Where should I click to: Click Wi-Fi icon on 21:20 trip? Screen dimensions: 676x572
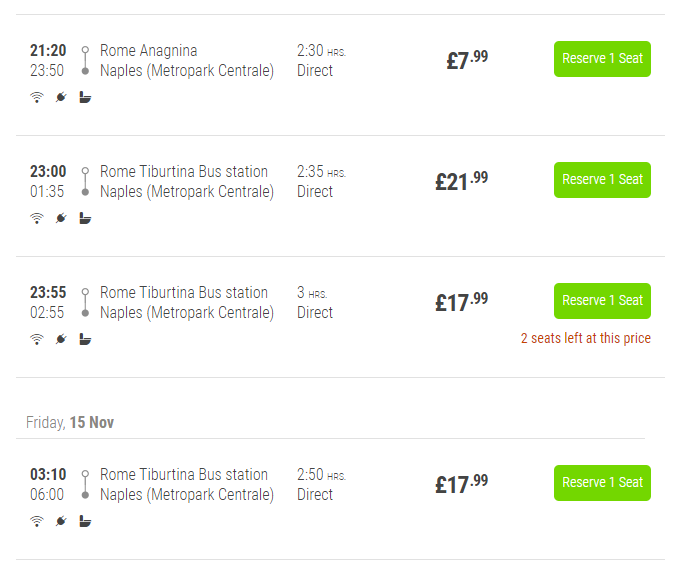point(37,97)
